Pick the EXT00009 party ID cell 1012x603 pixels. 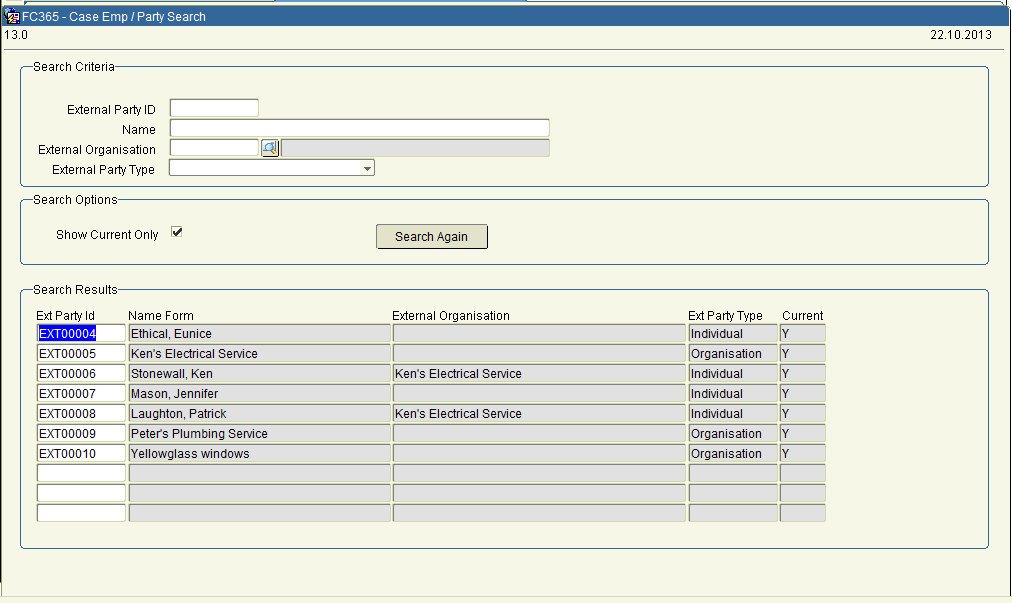coord(80,434)
